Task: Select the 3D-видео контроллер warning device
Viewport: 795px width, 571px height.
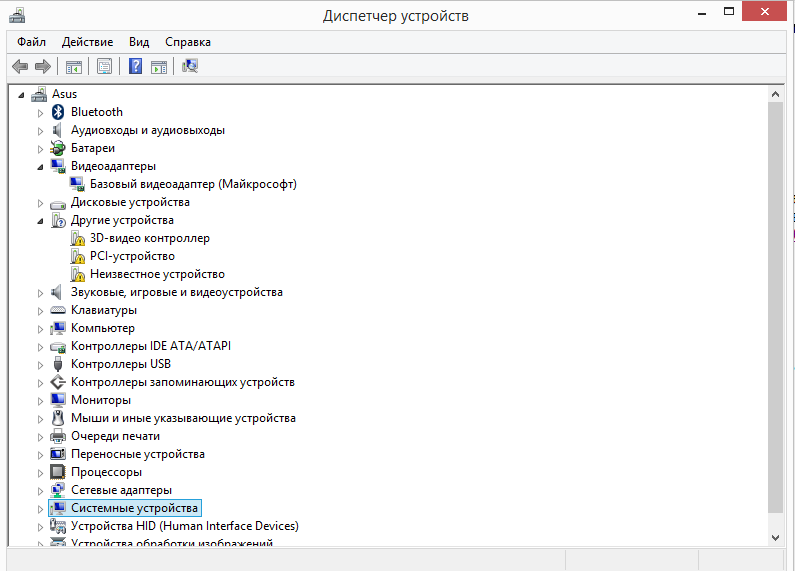Action: tap(149, 238)
